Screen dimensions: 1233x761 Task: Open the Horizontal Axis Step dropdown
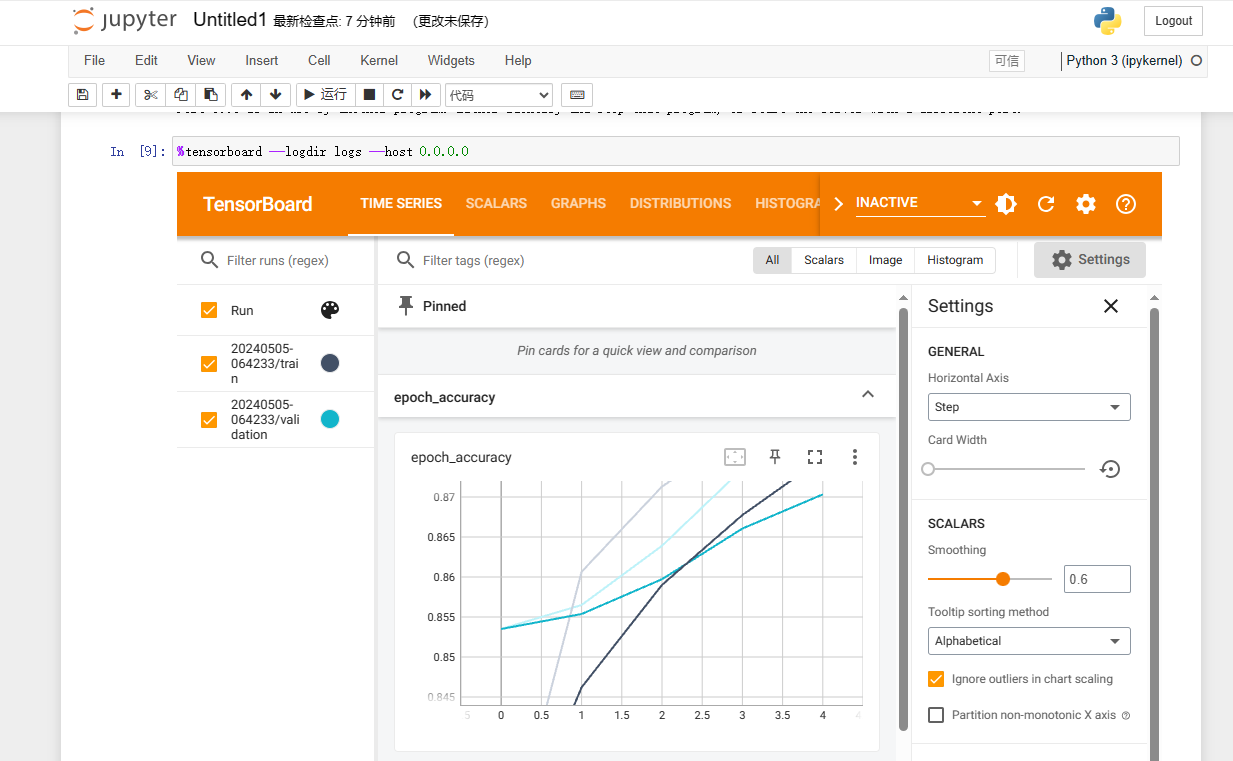click(x=1028, y=407)
